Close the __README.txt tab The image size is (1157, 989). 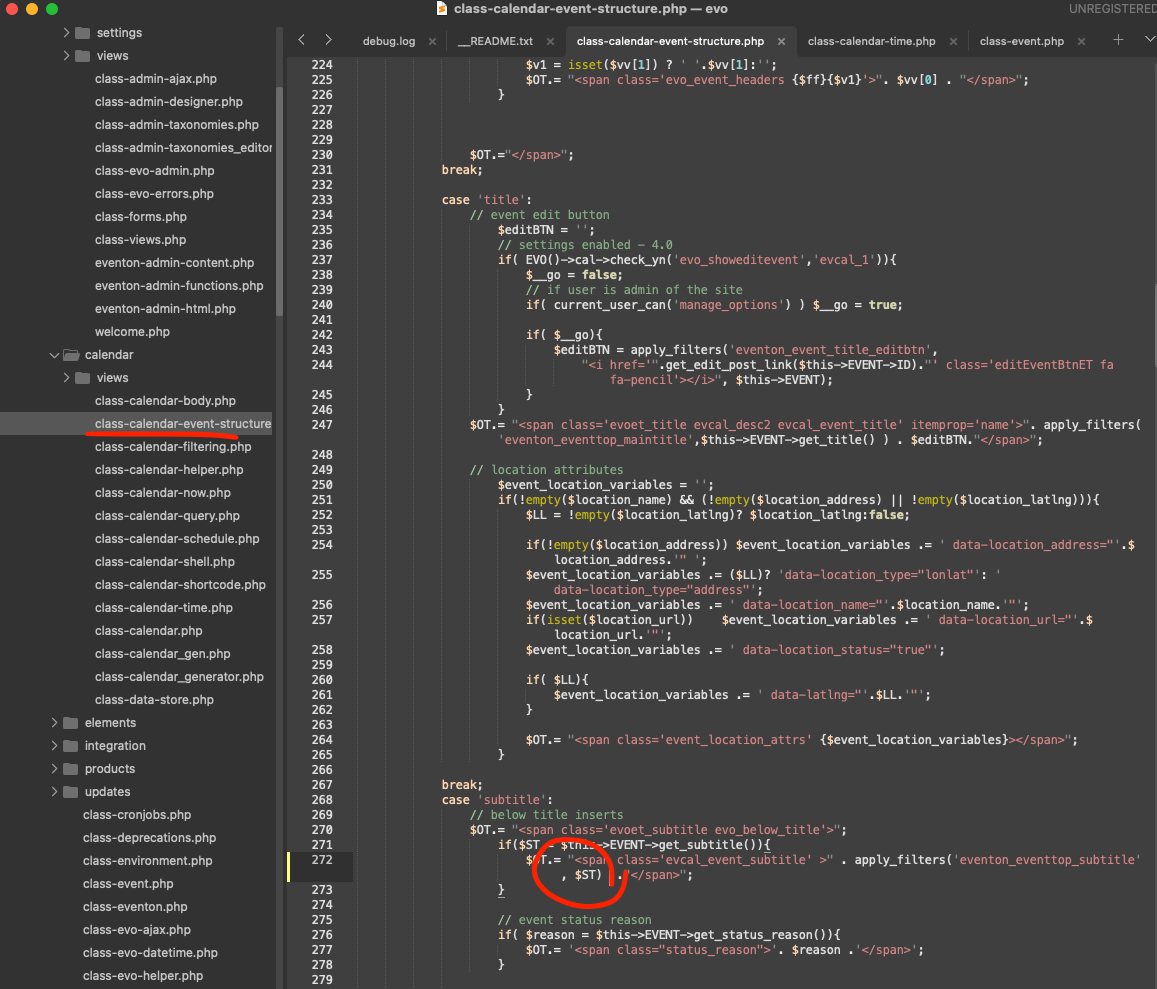(550, 41)
